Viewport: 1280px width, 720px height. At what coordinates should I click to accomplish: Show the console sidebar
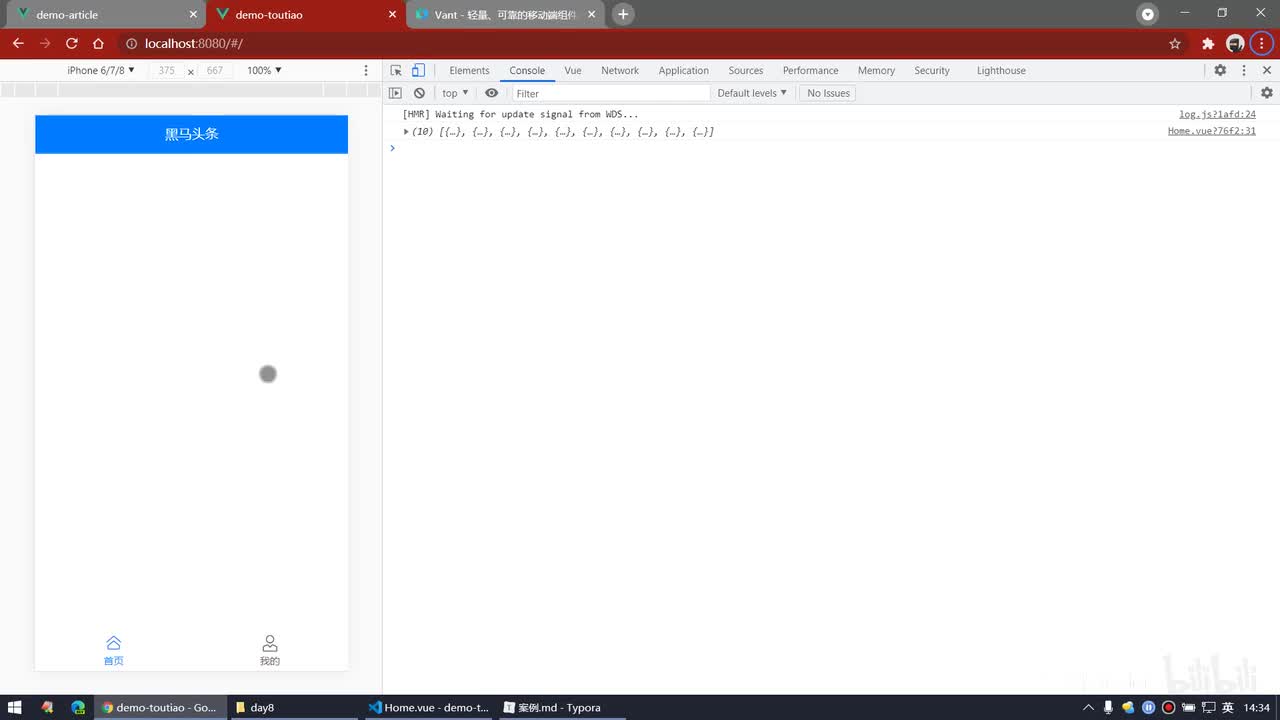pos(395,93)
